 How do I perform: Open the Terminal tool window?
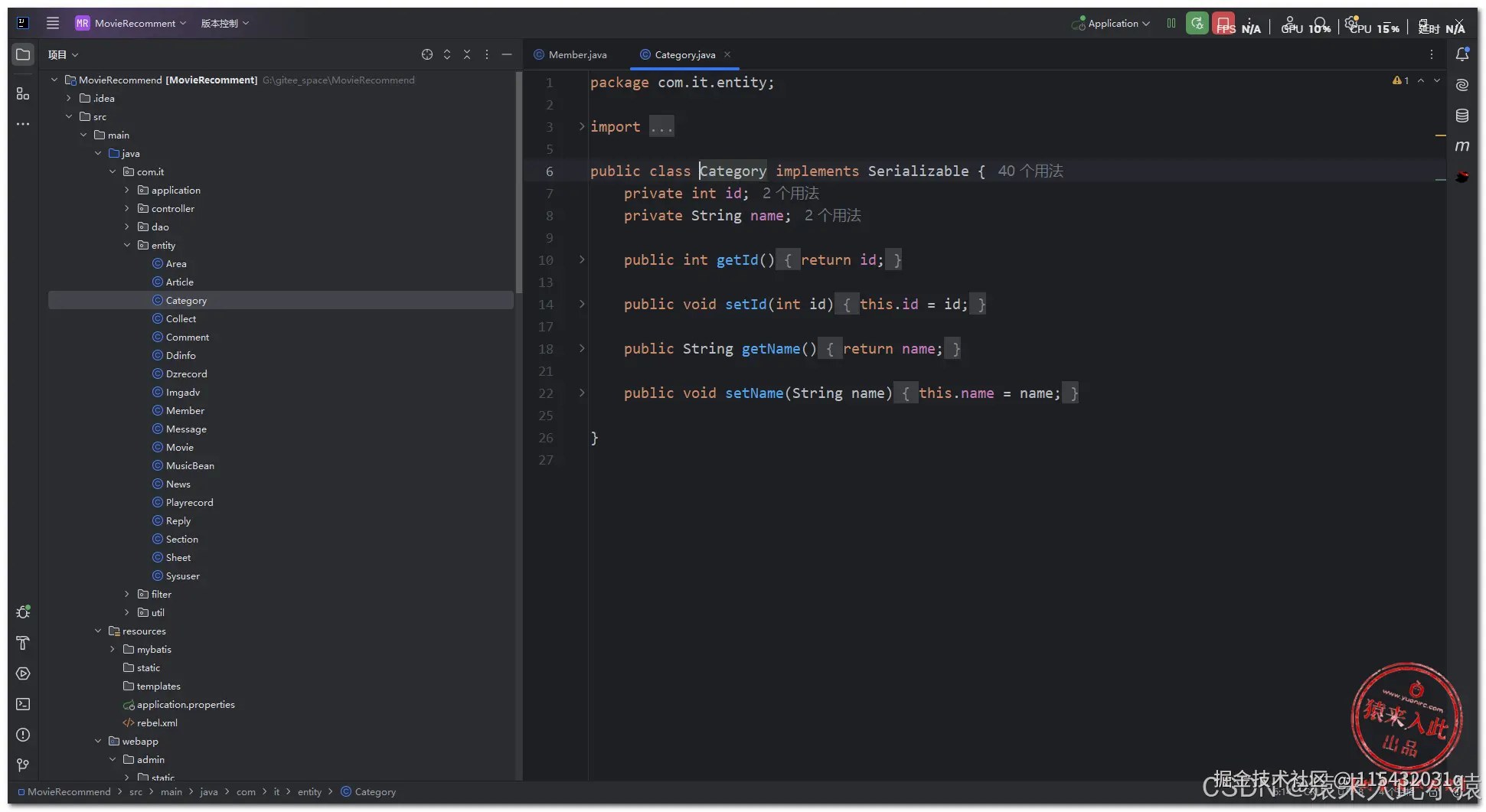[x=23, y=704]
